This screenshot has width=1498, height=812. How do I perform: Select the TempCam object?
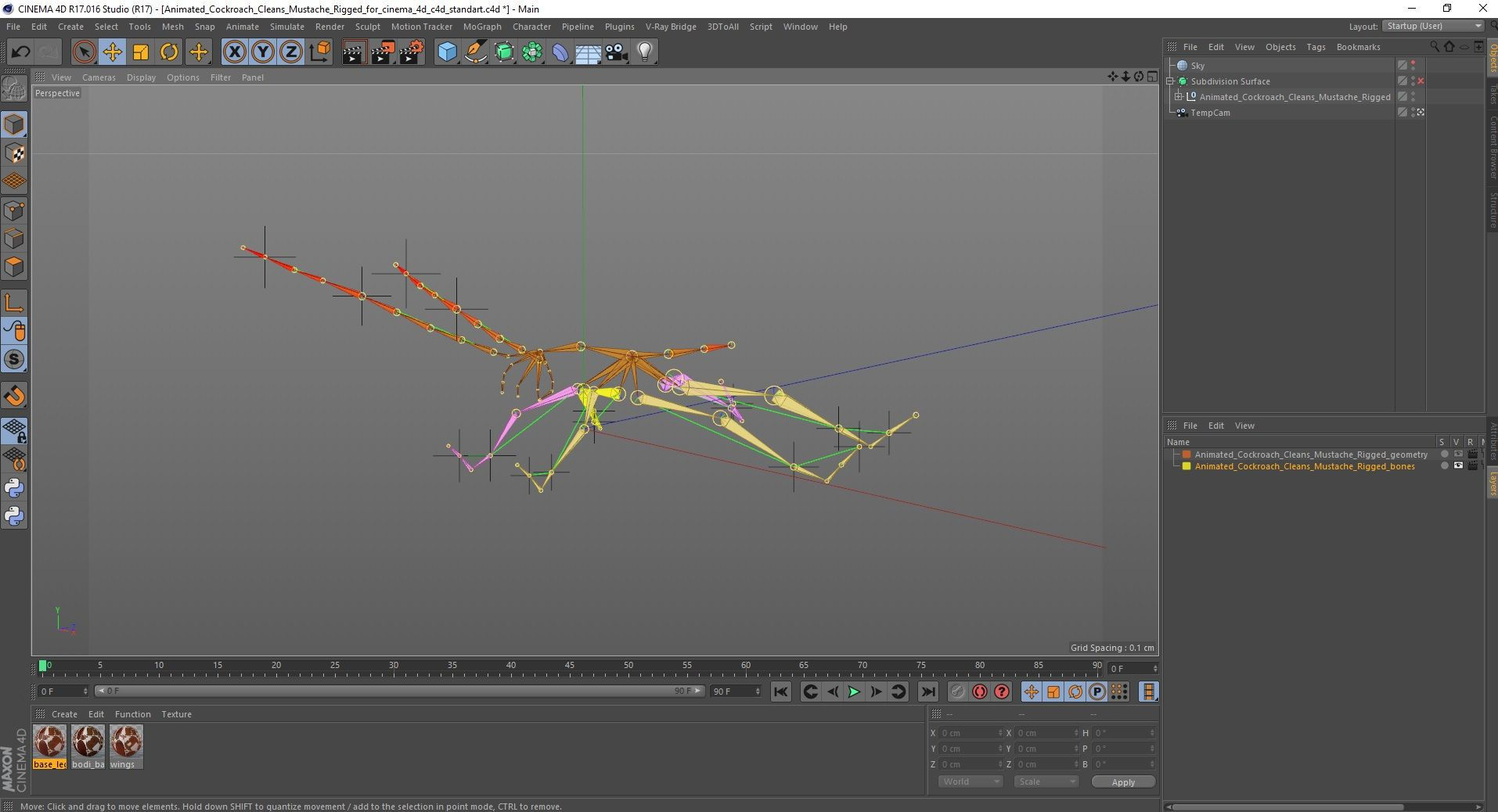coord(1210,113)
